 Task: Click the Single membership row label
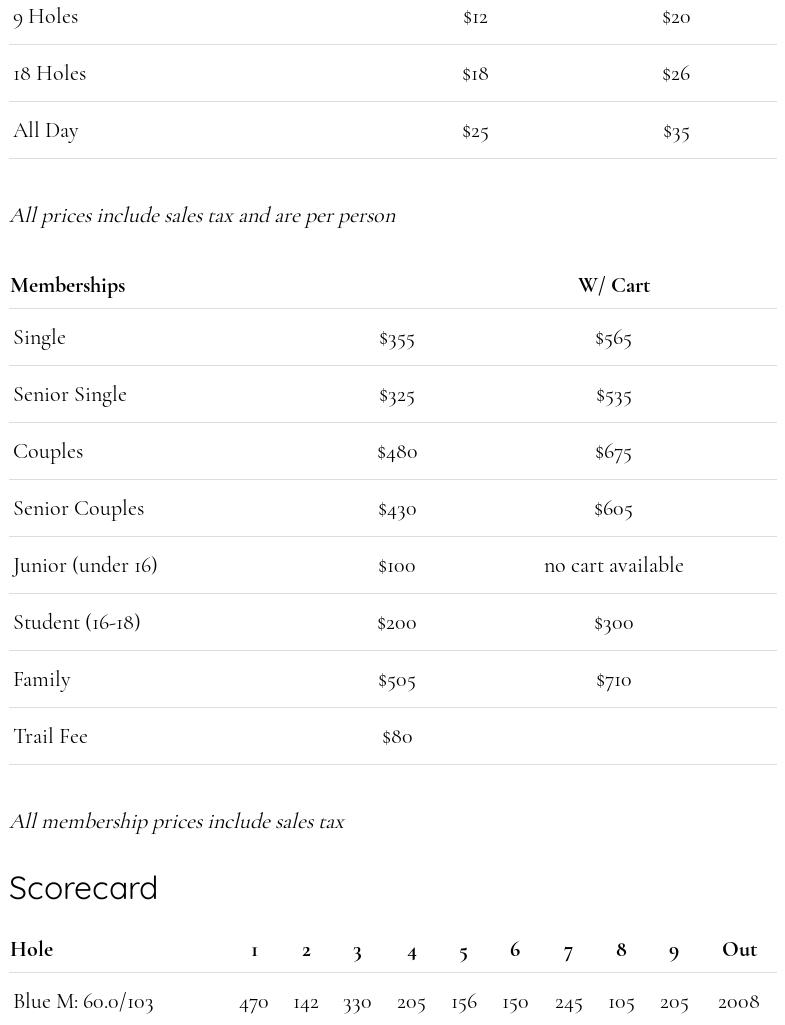click(x=40, y=338)
